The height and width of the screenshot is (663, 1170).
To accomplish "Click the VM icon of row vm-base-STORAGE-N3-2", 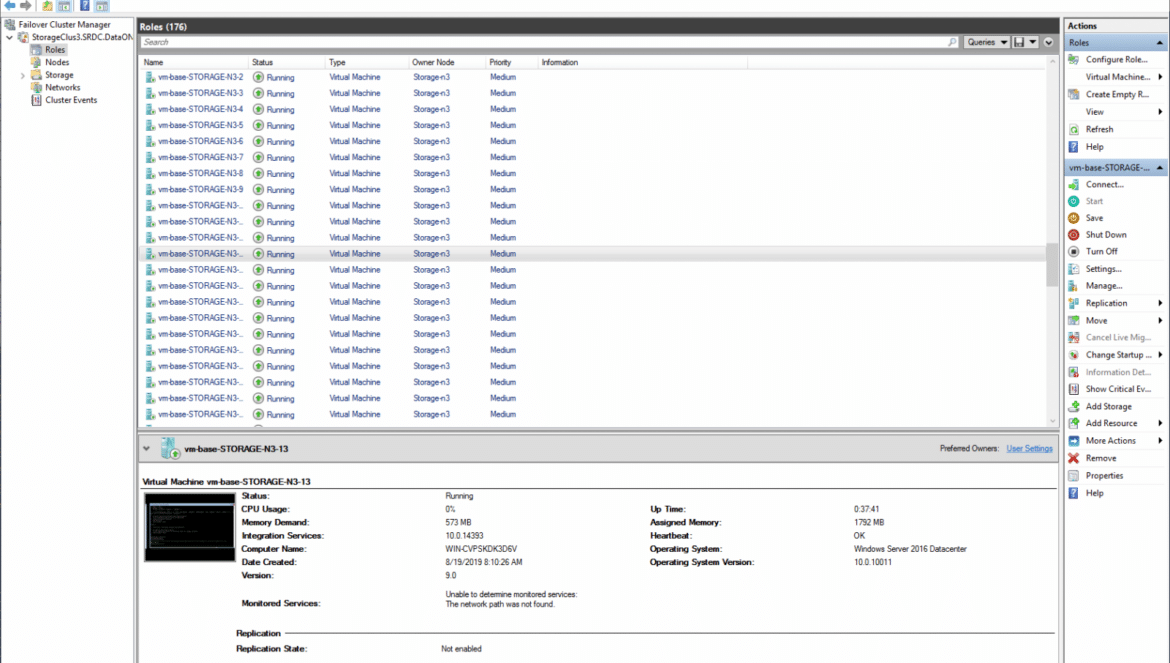I will pyautogui.click(x=151, y=77).
